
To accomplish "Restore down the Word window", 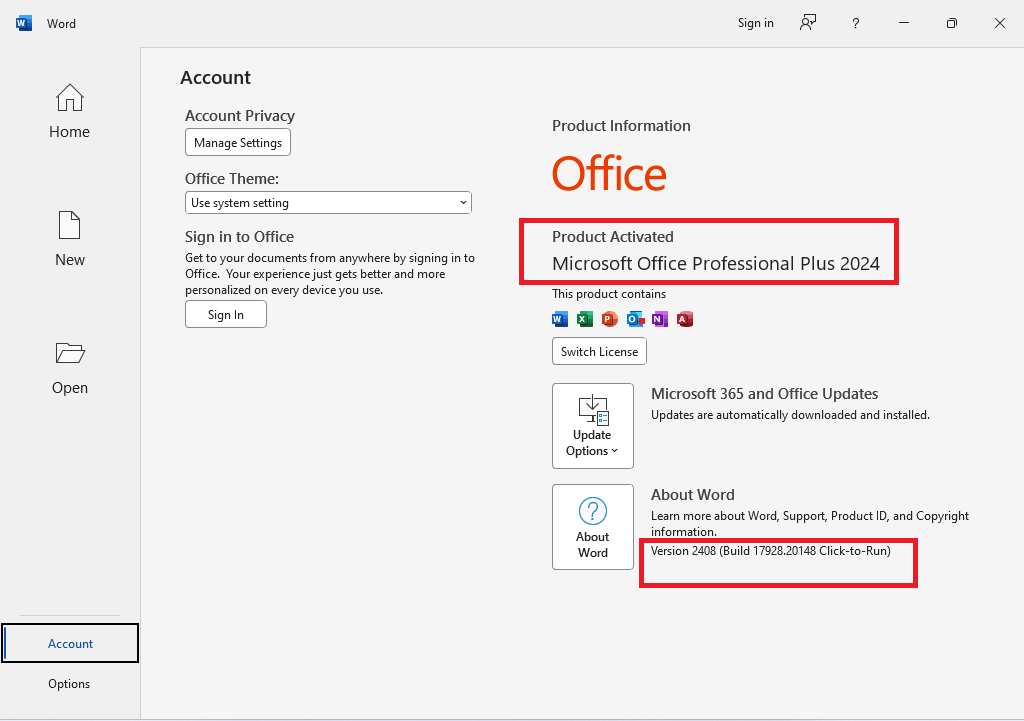I will 952,24.
